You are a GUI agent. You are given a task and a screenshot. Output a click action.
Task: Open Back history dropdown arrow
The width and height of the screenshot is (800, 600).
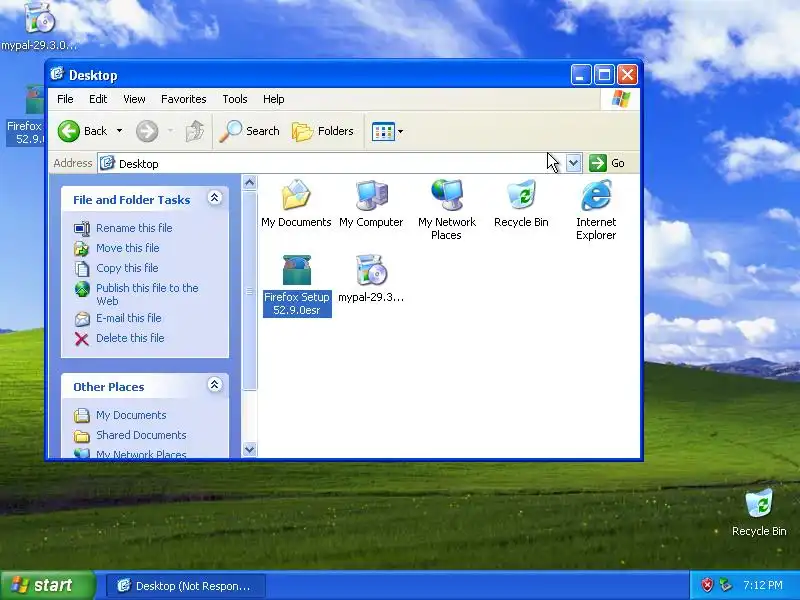tap(119, 131)
